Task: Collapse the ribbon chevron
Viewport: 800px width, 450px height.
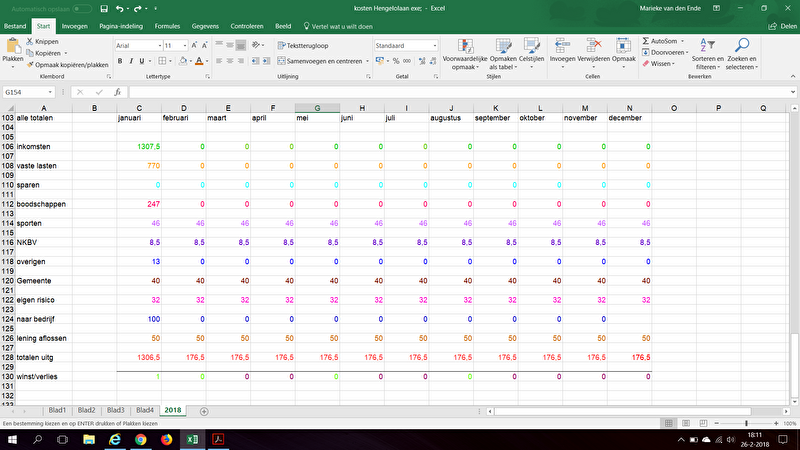Action: (793, 77)
